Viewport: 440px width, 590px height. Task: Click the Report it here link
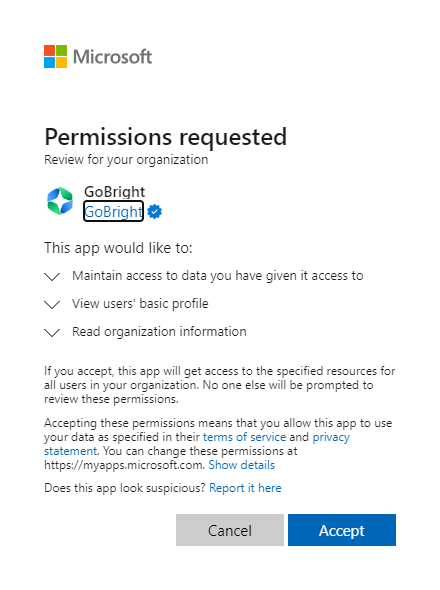pos(245,488)
